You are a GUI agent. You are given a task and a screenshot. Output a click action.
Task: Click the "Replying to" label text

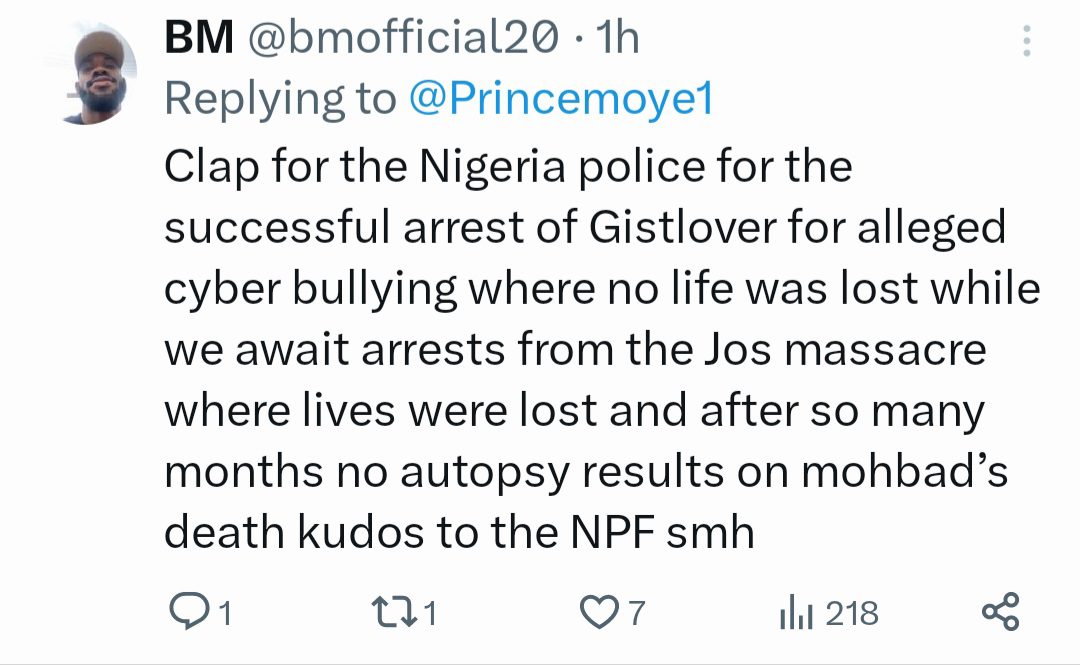280,98
